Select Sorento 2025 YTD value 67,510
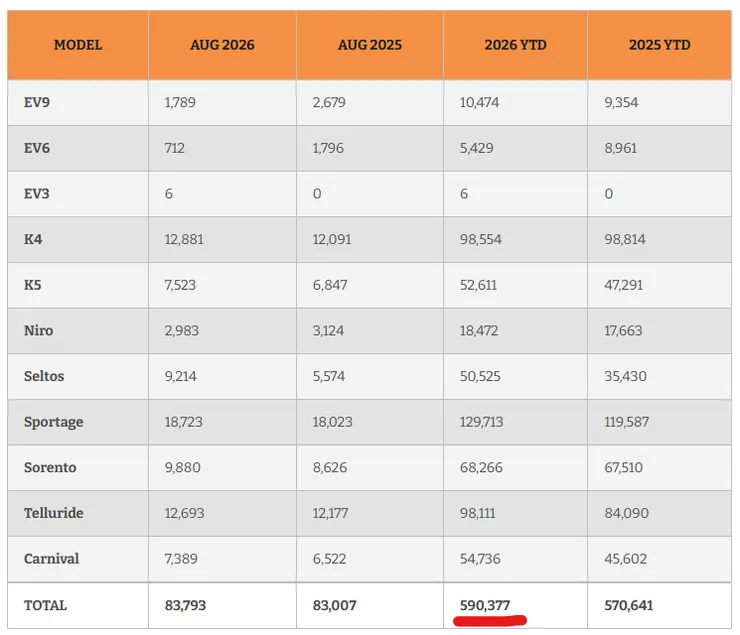 pos(623,468)
